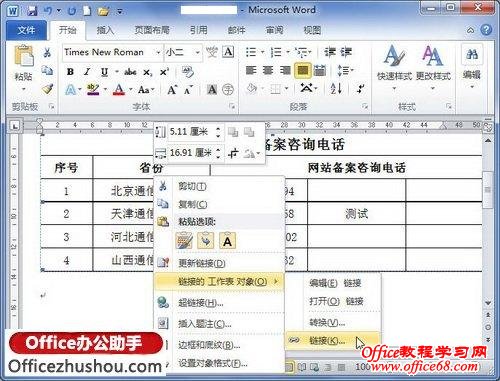This screenshot has height=381, width=500.
Task: Choose Update Link in context menu
Action: [219, 263]
